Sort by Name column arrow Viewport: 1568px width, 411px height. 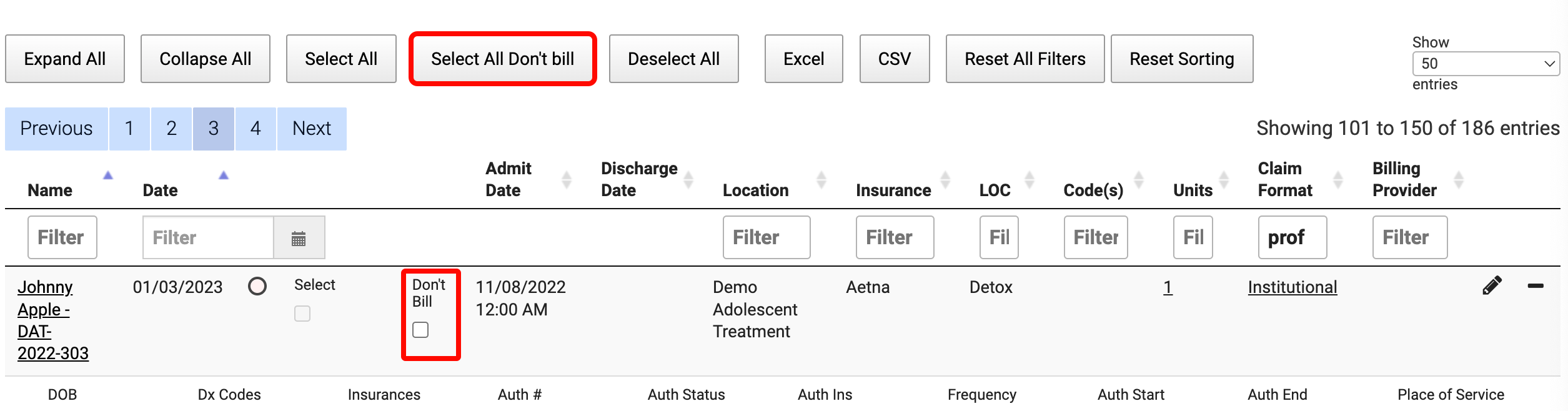click(x=108, y=176)
